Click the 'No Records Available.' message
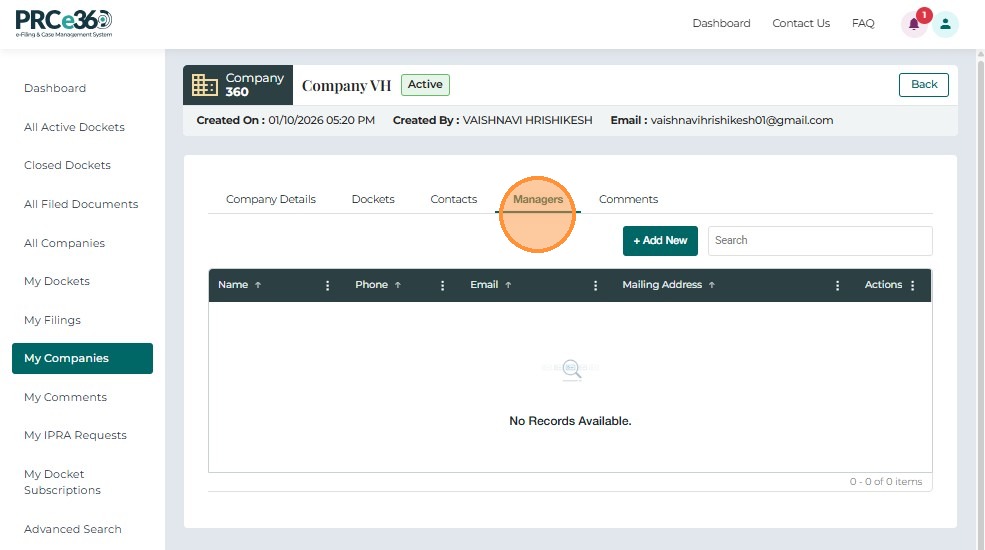Viewport: 985px width, 550px height. coord(570,421)
